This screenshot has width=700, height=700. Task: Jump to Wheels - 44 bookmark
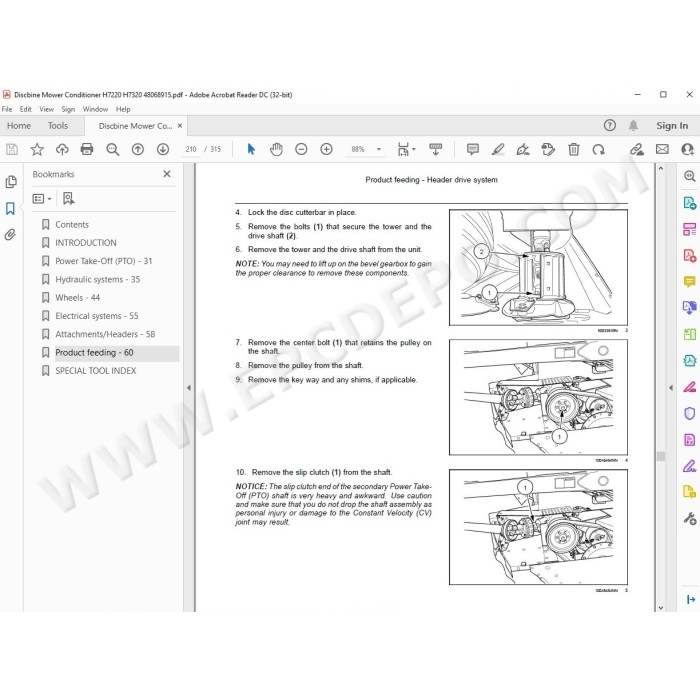pos(77,298)
